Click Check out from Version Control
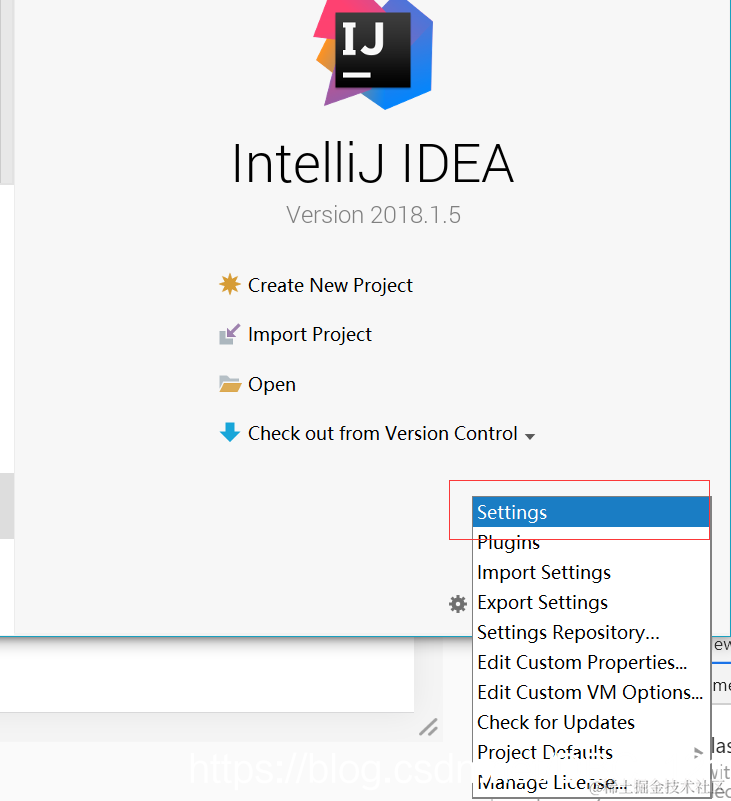The image size is (731, 801). (x=383, y=433)
